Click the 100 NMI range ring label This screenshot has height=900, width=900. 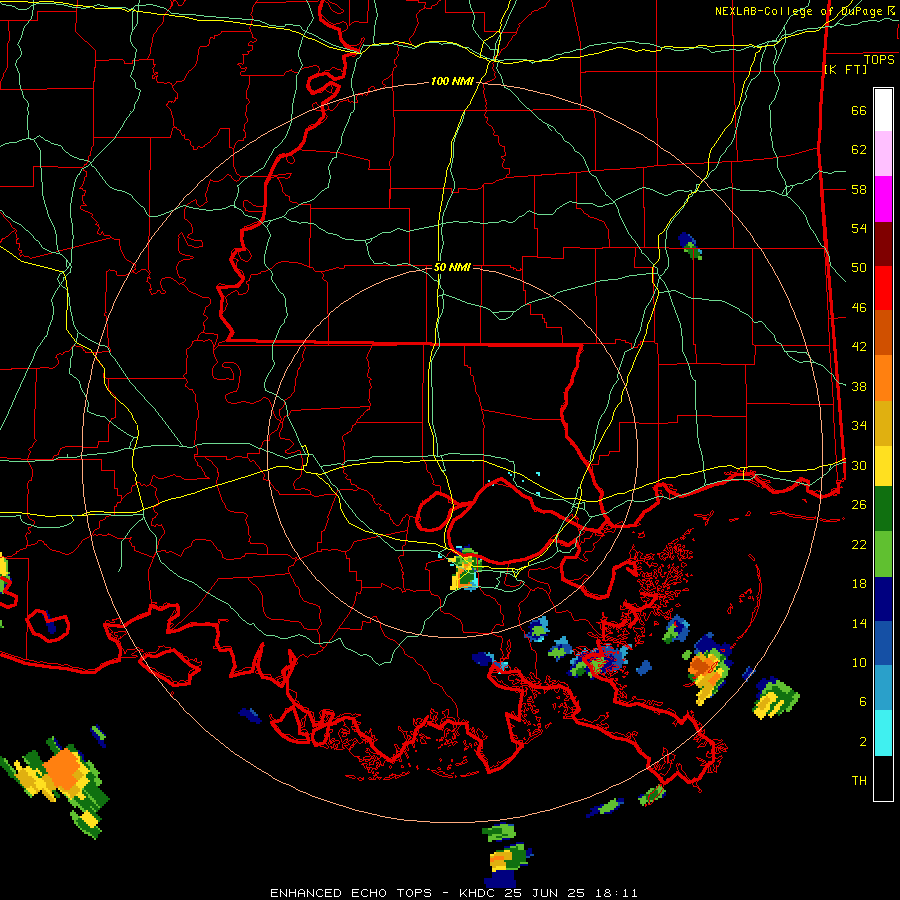(452, 82)
